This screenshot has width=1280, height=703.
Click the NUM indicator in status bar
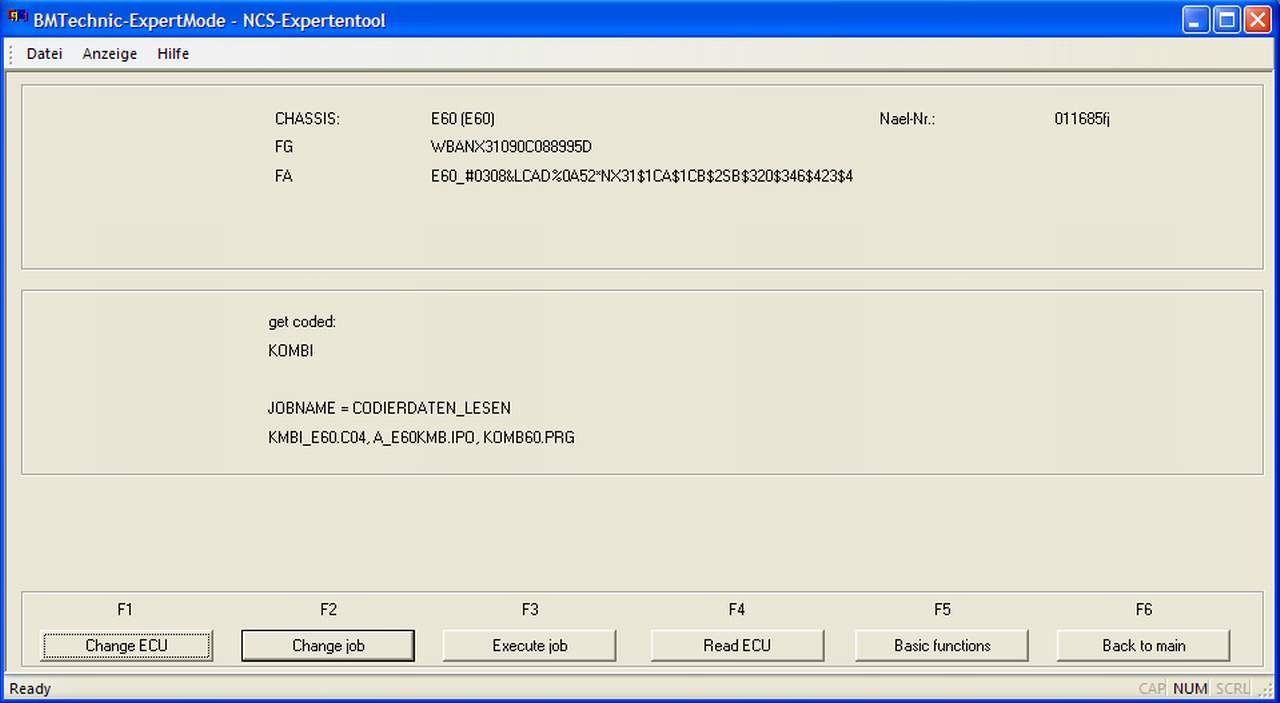1190,689
